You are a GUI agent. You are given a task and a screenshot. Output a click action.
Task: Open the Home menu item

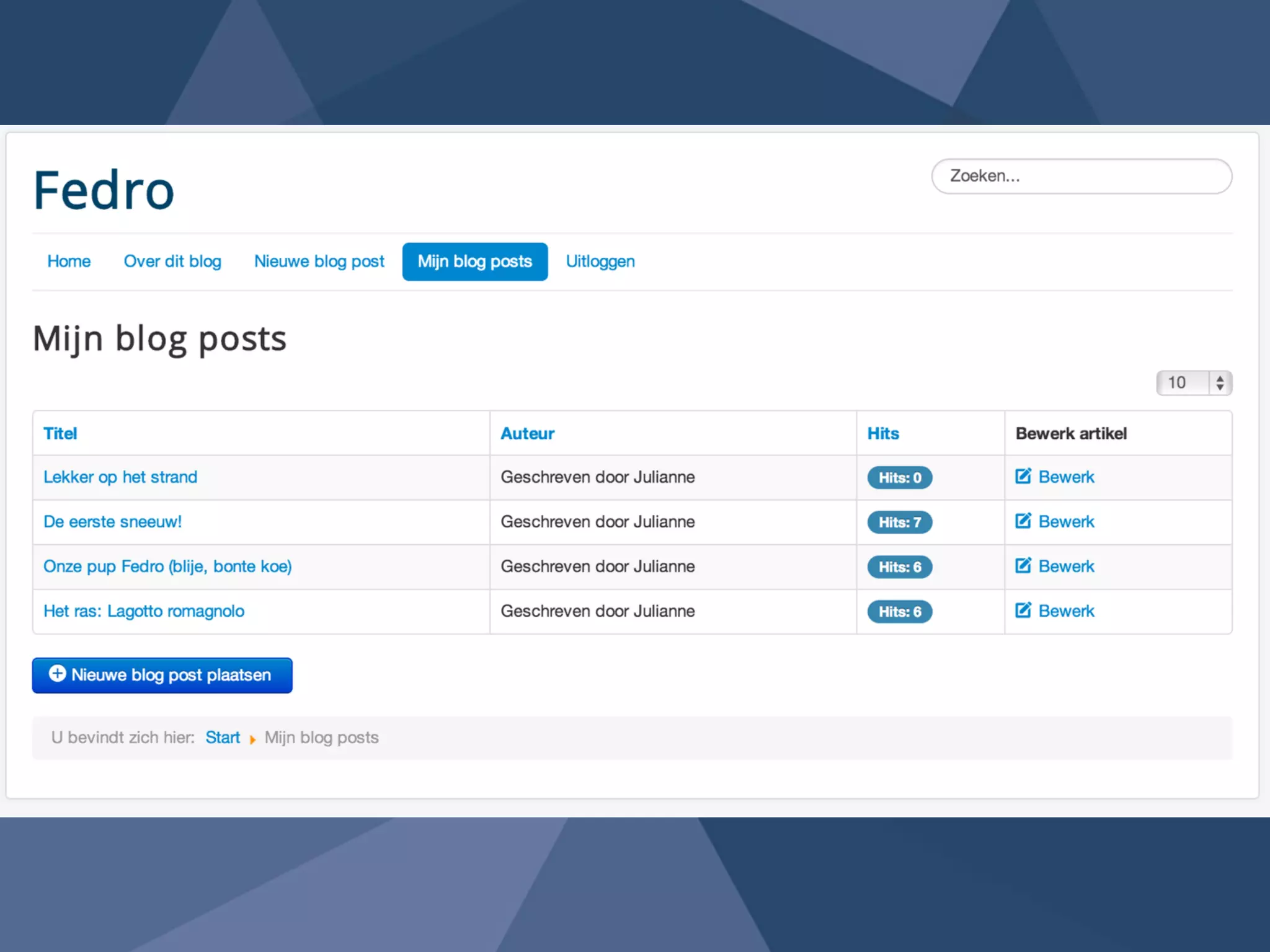pos(69,261)
